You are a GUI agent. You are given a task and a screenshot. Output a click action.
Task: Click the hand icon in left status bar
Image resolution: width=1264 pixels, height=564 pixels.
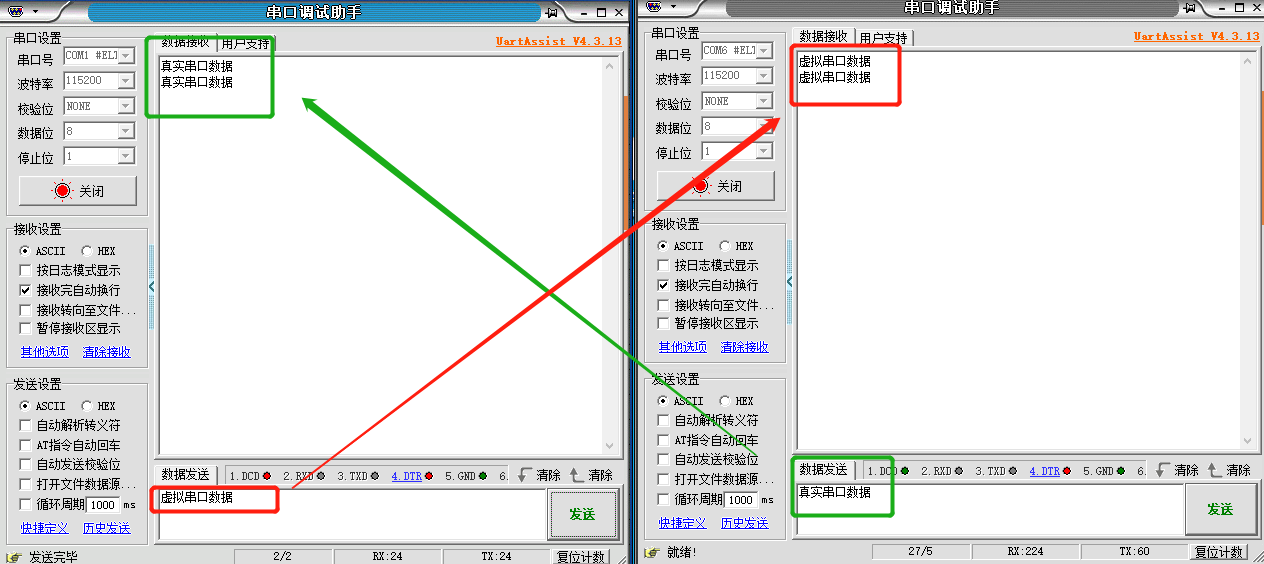click(13, 556)
